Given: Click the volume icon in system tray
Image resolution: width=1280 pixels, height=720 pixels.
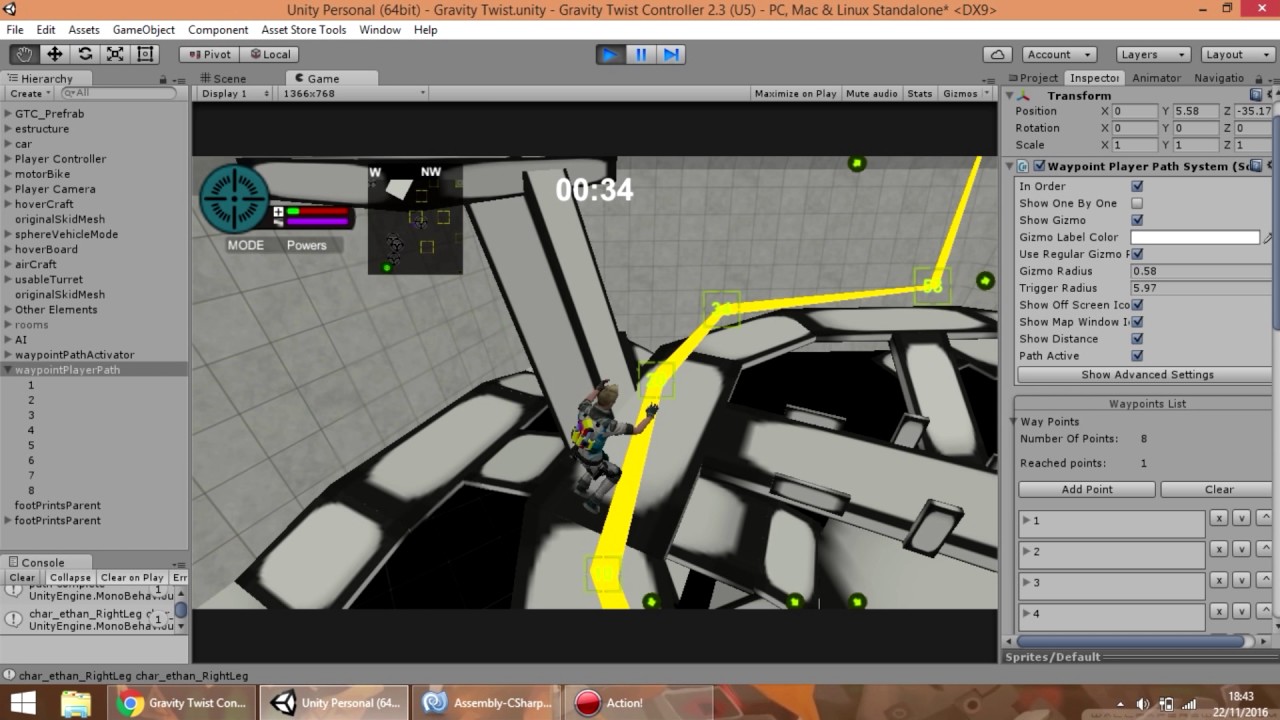Looking at the screenshot, I should point(1142,703).
